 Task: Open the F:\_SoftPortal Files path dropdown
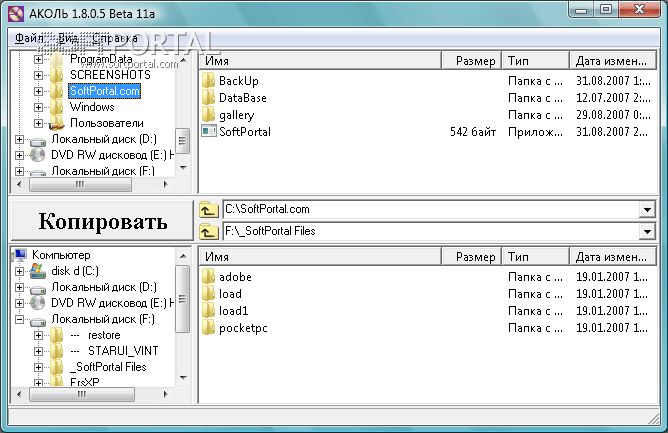647,231
